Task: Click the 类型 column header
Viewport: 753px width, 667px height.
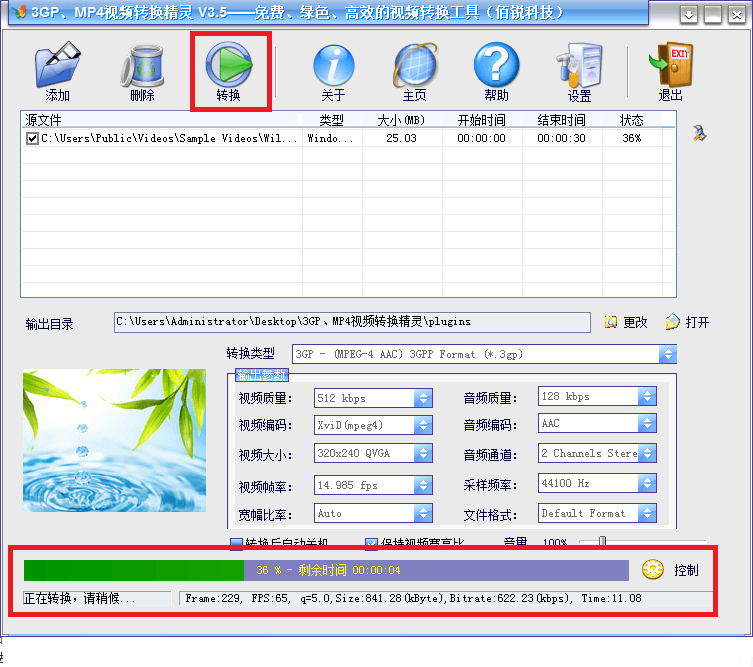Action: click(x=332, y=120)
